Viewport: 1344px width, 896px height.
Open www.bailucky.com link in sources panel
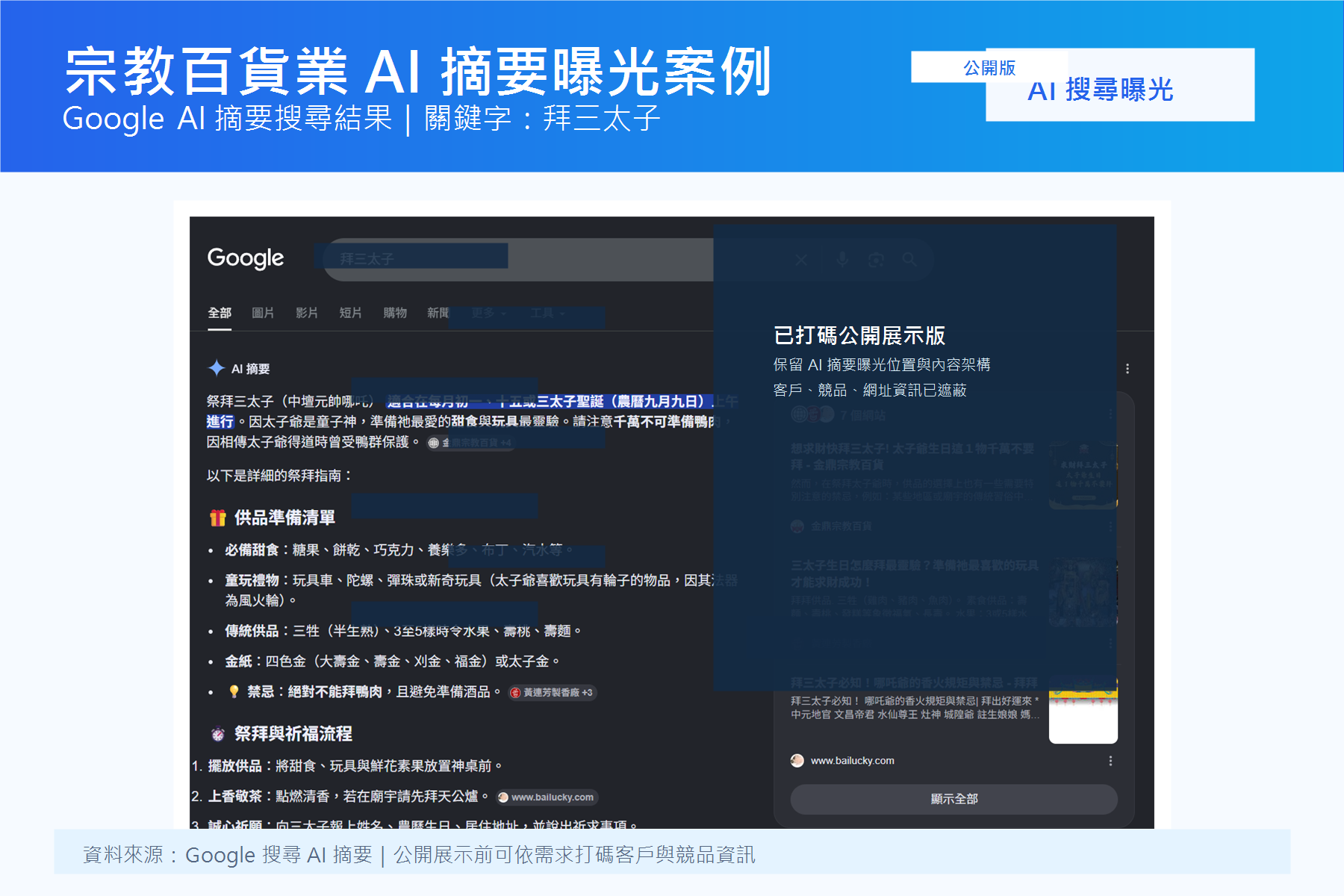tap(852, 761)
